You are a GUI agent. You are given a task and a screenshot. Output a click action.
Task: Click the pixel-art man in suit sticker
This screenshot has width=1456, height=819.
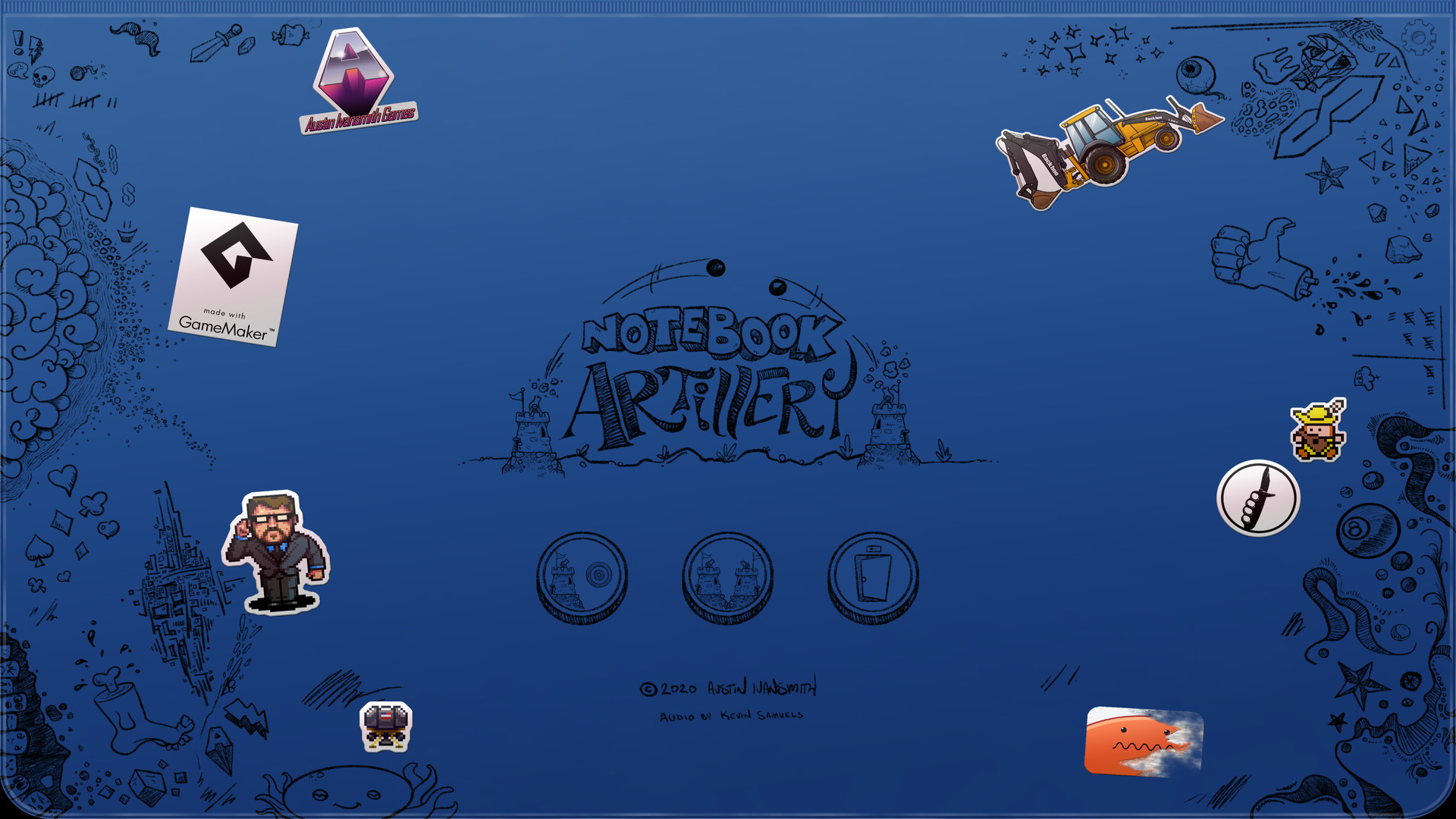[276, 552]
